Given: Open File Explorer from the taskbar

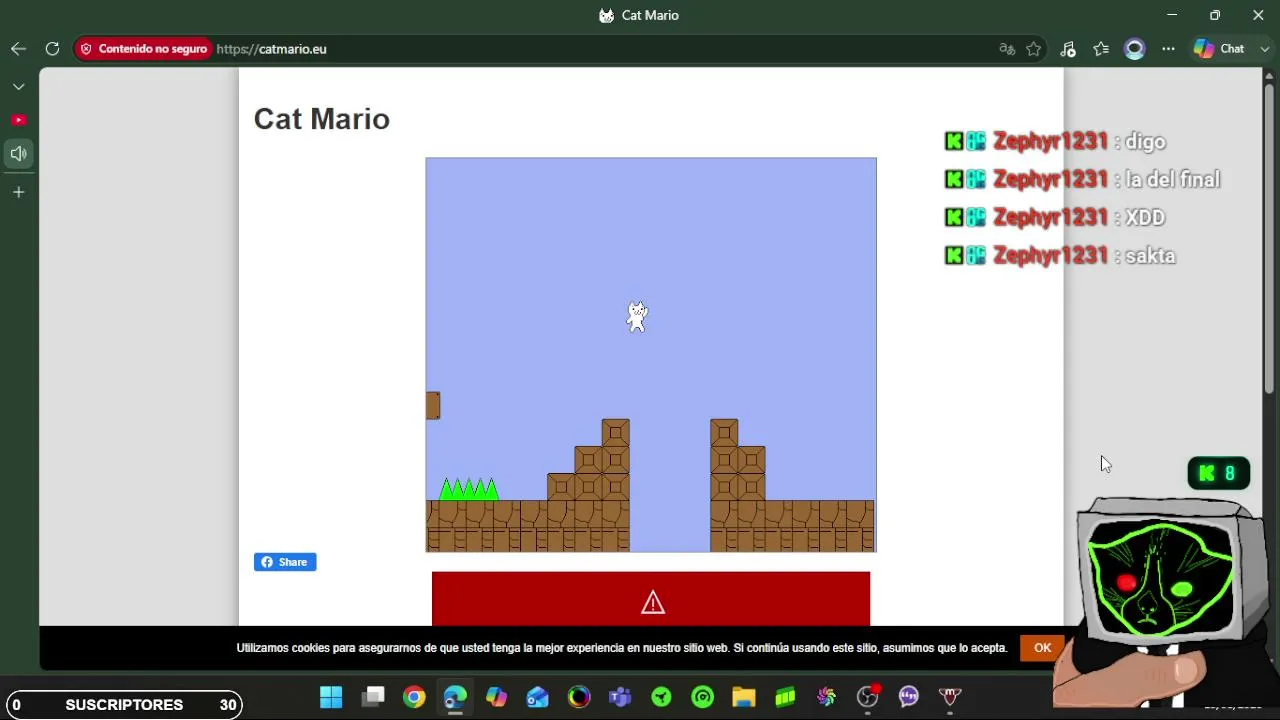Looking at the screenshot, I should [x=744, y=697].
